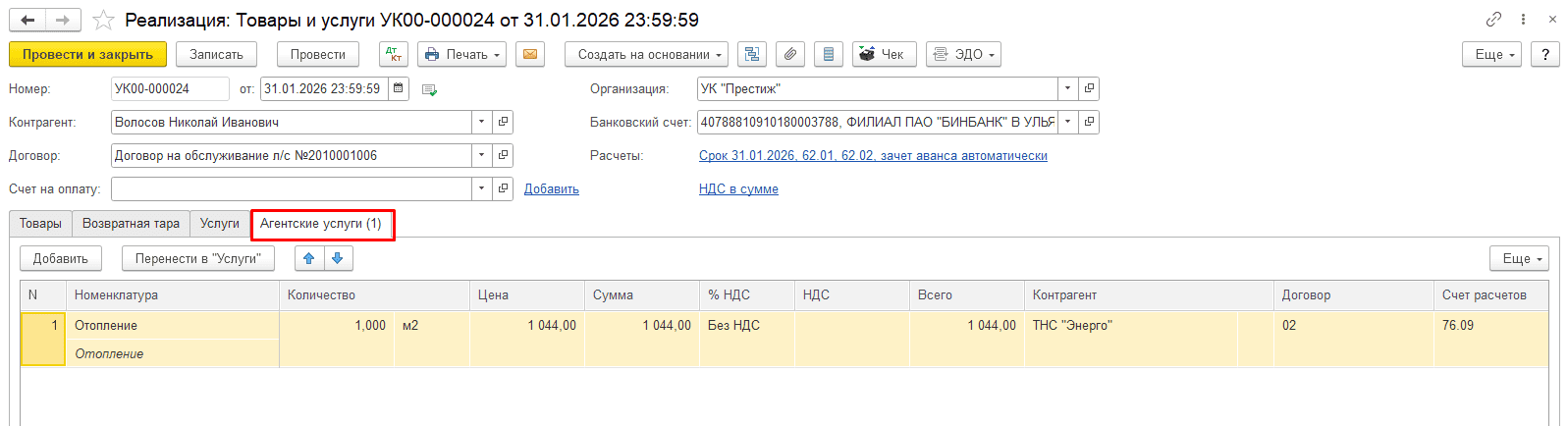Expand the Создать на основании menu

(x=646, y=55)
